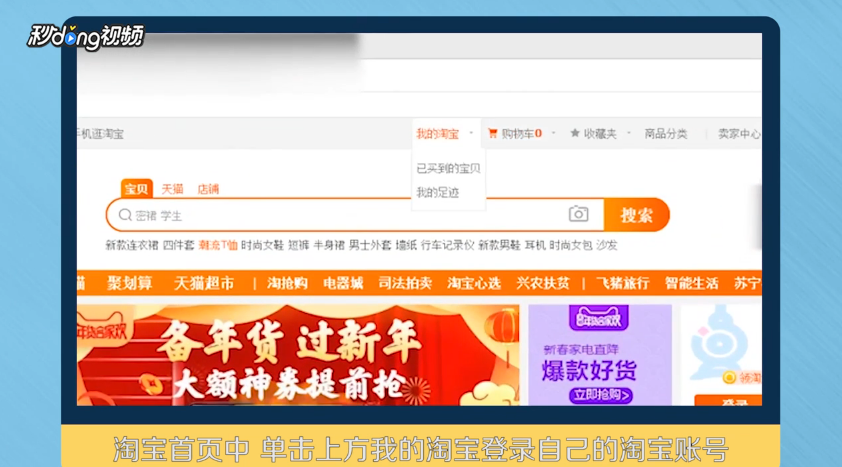Open the 备年货 过新年 banner
This screenshot has height=467, width=842.
pyautogui.click(x=298, y=355)
